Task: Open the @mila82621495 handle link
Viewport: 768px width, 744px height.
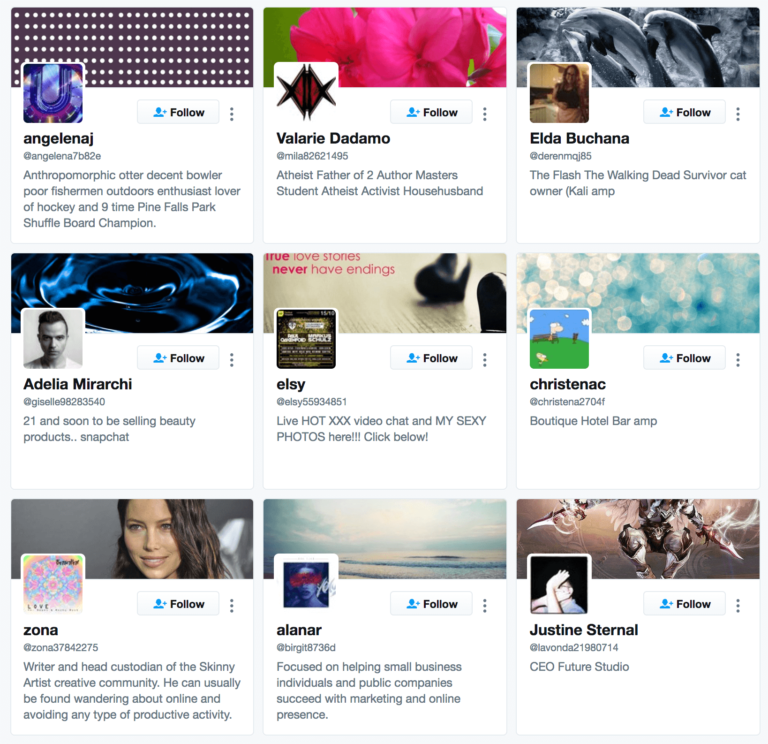Action: [312, 156]
